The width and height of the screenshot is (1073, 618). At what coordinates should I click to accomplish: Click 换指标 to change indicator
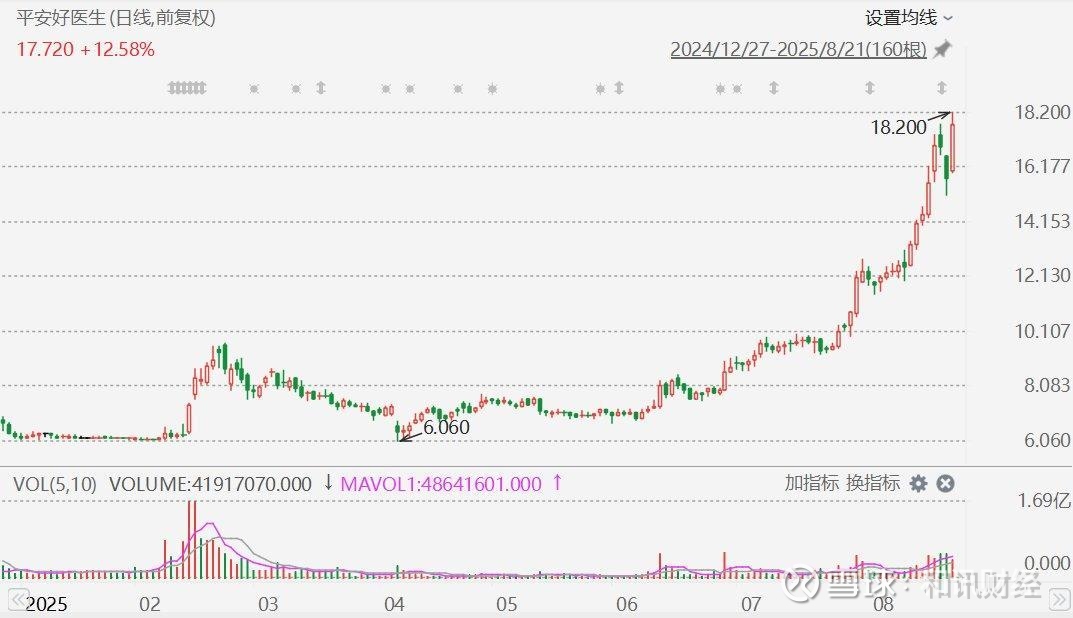point(873,483)
